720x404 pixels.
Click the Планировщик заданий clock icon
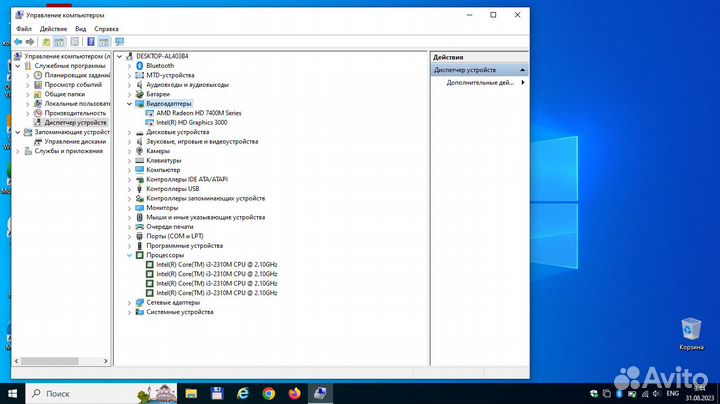click(x=38, y=75)
